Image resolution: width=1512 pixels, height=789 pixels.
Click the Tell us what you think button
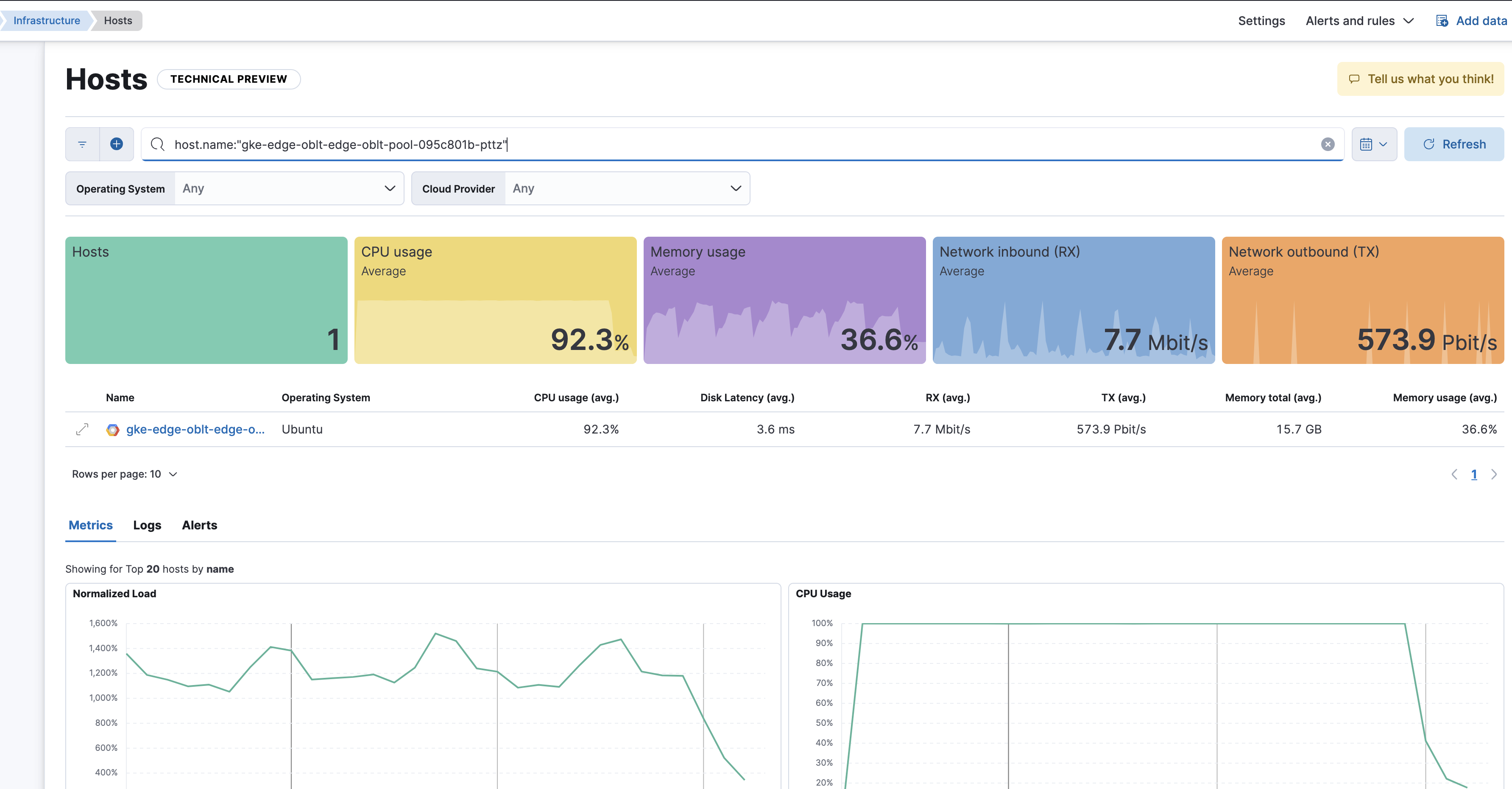1420,78
